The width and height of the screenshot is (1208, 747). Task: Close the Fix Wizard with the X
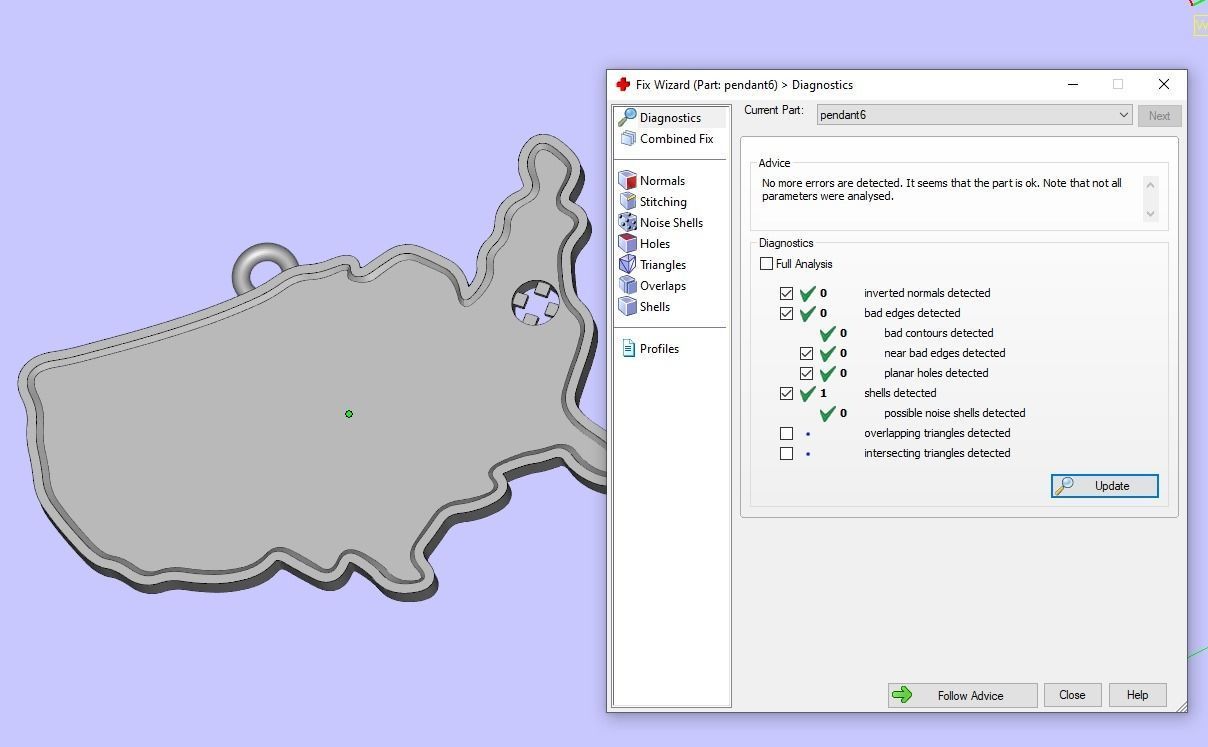coord(1163,85)
